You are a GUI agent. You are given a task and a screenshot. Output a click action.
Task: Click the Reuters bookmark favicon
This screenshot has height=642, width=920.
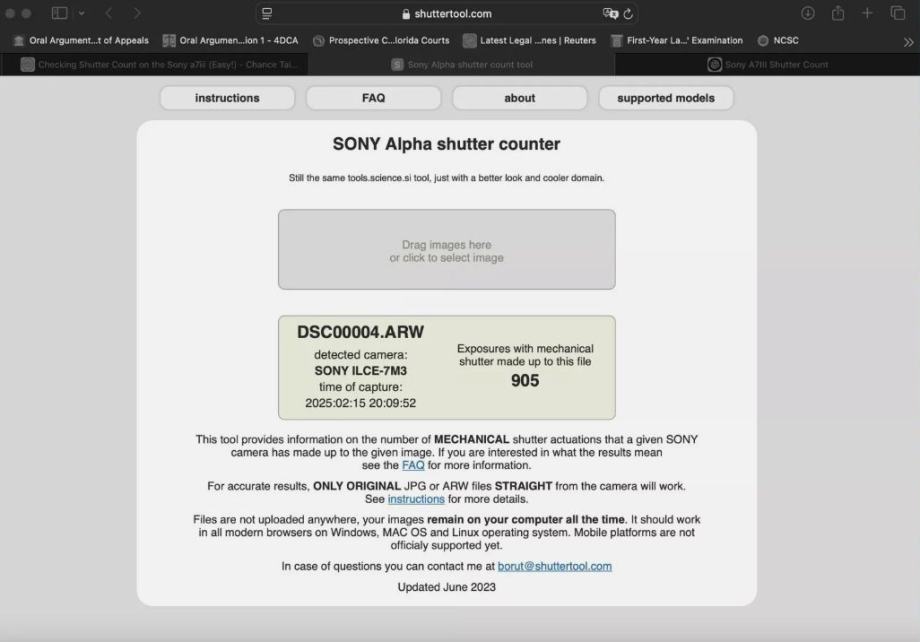[469, 40]
